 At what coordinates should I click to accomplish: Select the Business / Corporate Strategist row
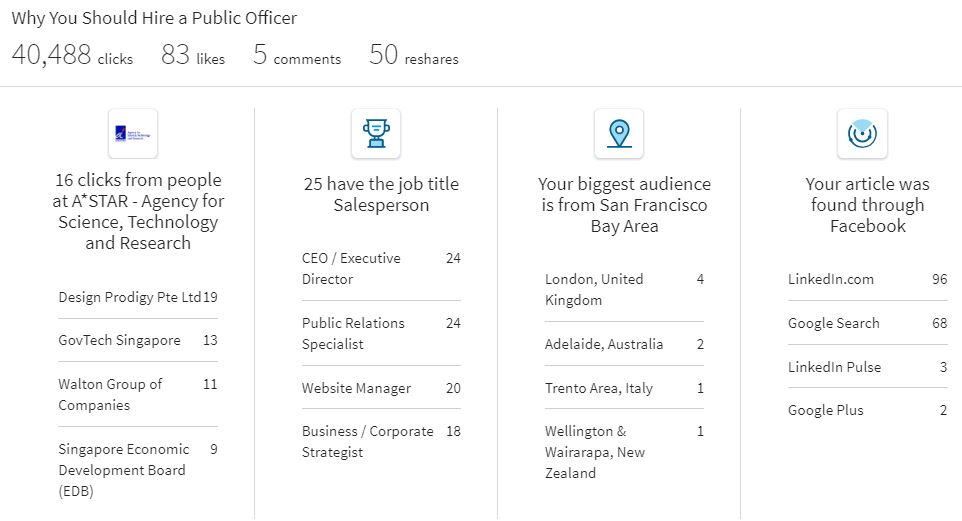click(381, 441)
